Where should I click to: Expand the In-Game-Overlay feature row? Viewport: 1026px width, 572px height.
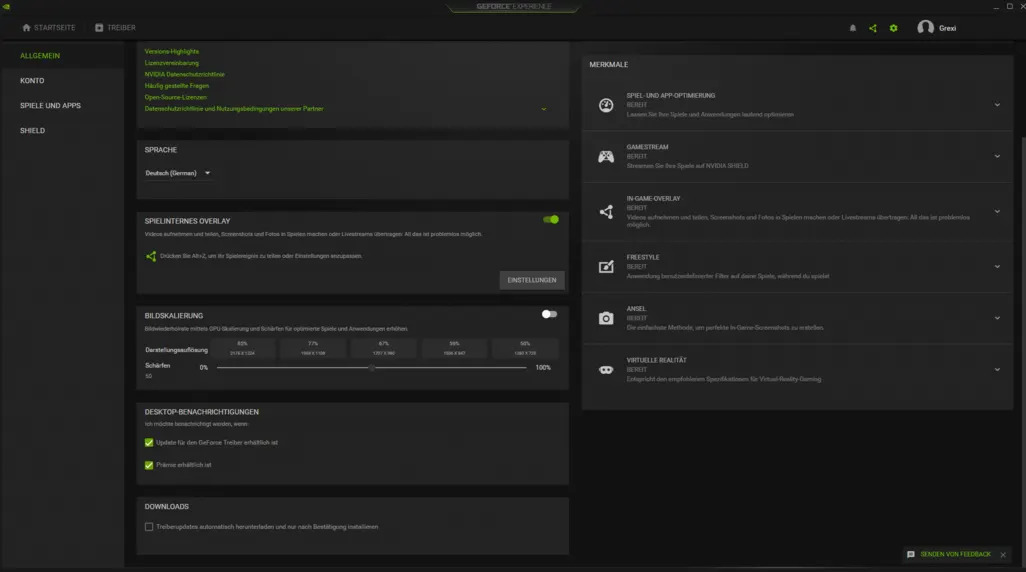pos(997,211)
